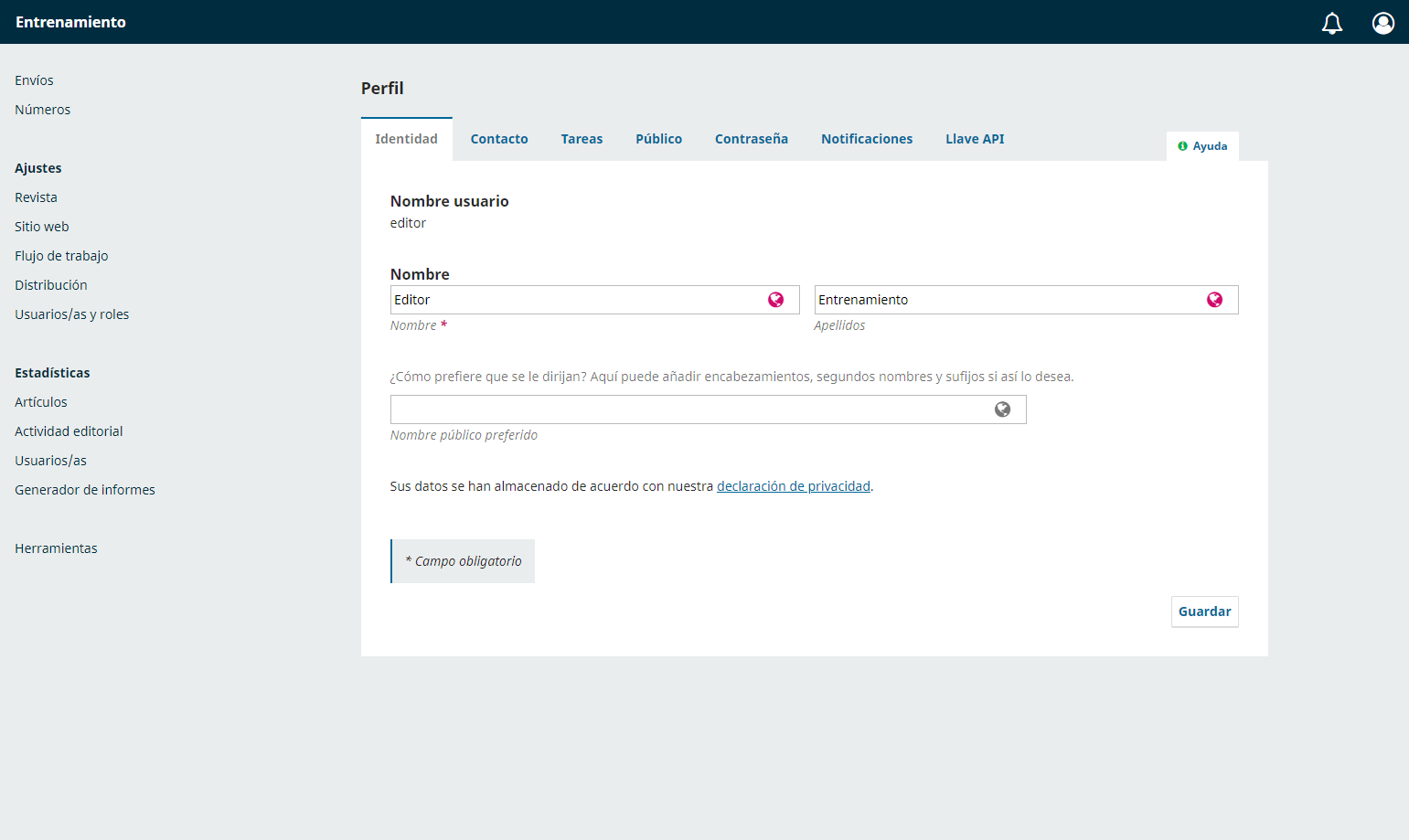The width and height of the screenshot is (1409, 840).
Task: Open Usuarios/as y roles settings
Action: (x=71, y=314)
